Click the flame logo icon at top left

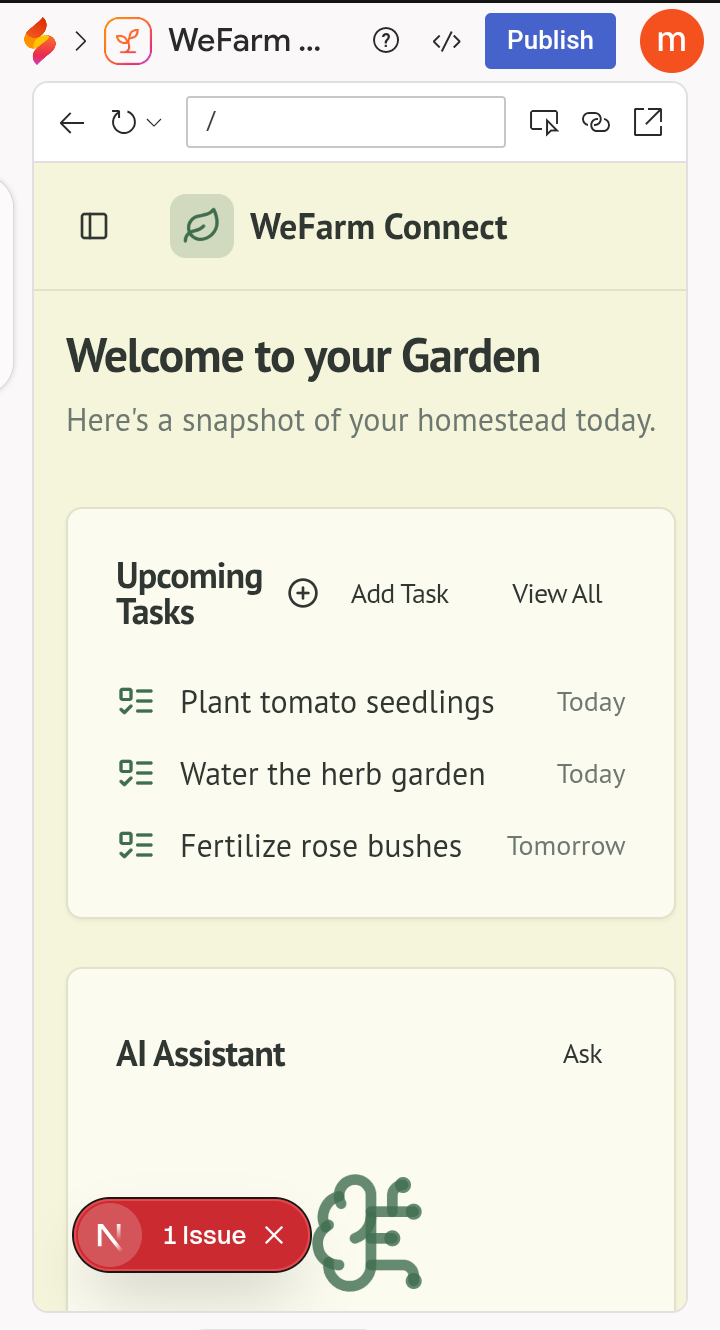pos(40,41)
